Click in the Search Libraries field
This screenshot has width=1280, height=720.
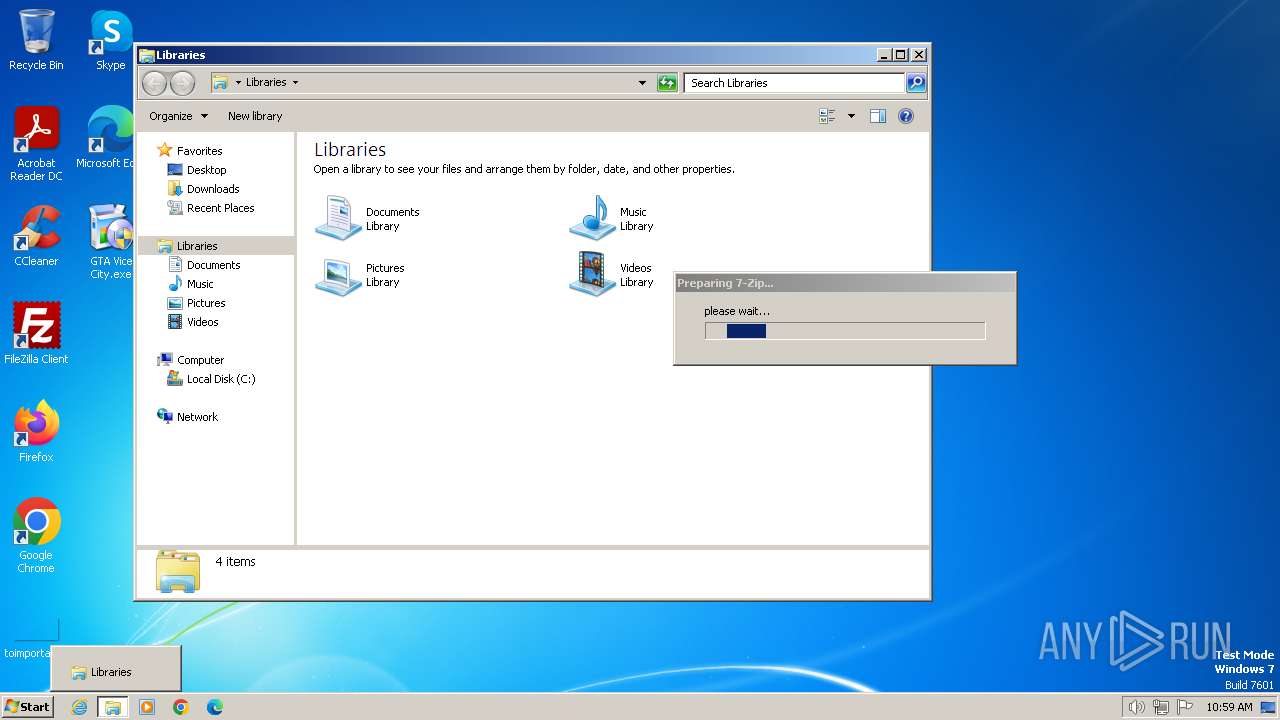point(795,83)
